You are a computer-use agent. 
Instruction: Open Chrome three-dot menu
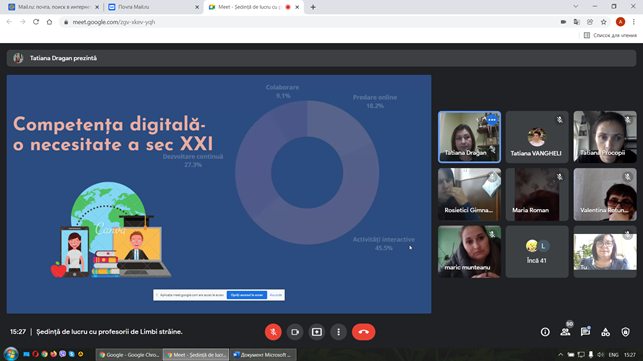[x=634, y=22]
